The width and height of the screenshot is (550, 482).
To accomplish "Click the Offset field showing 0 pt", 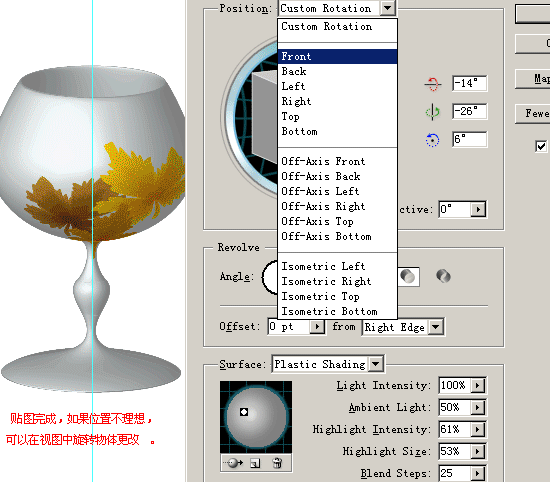I will (289, 327).
